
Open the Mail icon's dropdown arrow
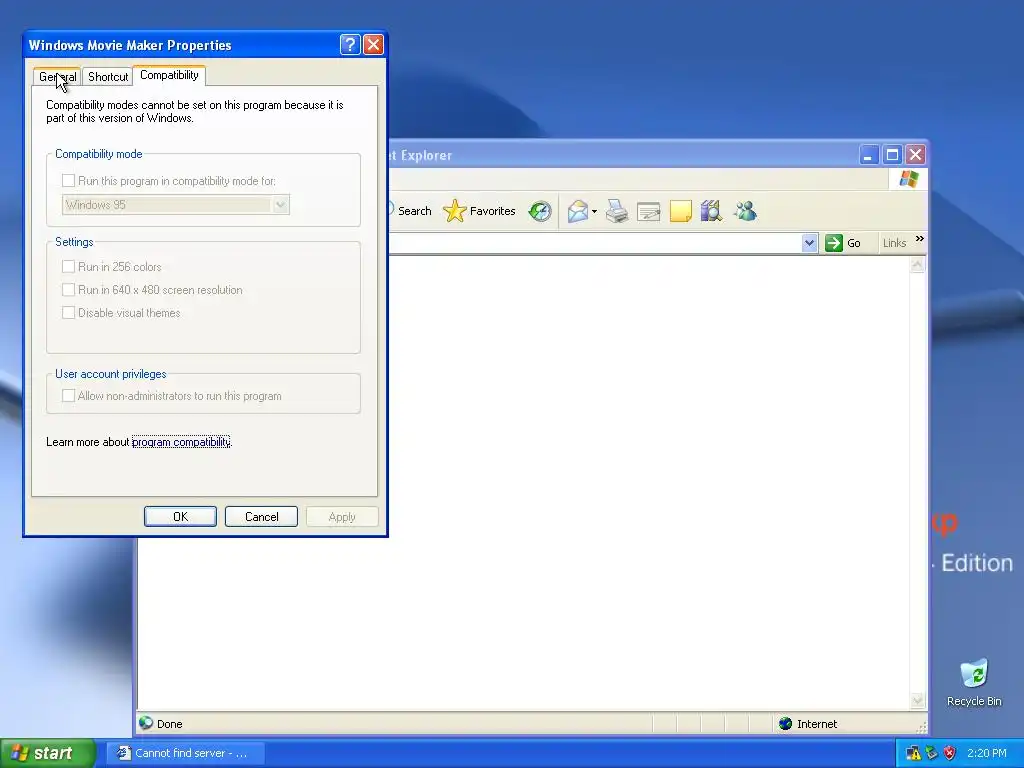594,212
